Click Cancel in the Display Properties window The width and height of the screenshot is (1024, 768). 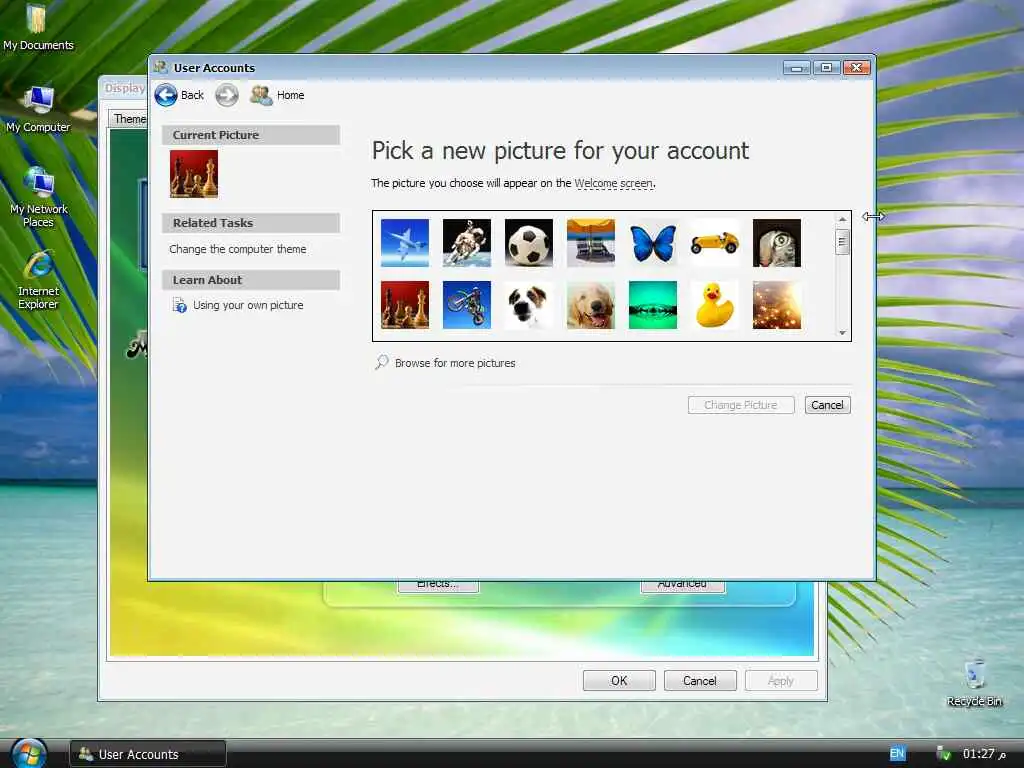[x=700, y=680]
